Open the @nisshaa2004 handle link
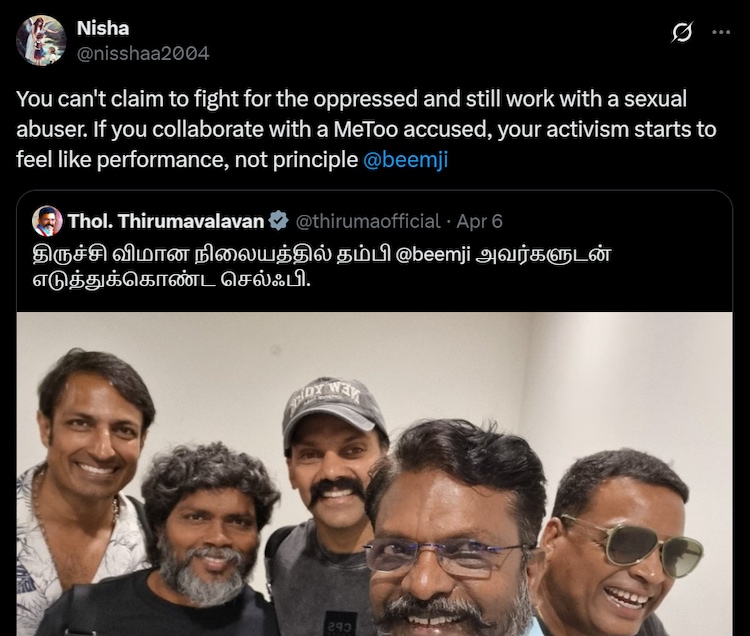Image resolution: width=750 pixels, height=636 pixels. pos(143,53)
